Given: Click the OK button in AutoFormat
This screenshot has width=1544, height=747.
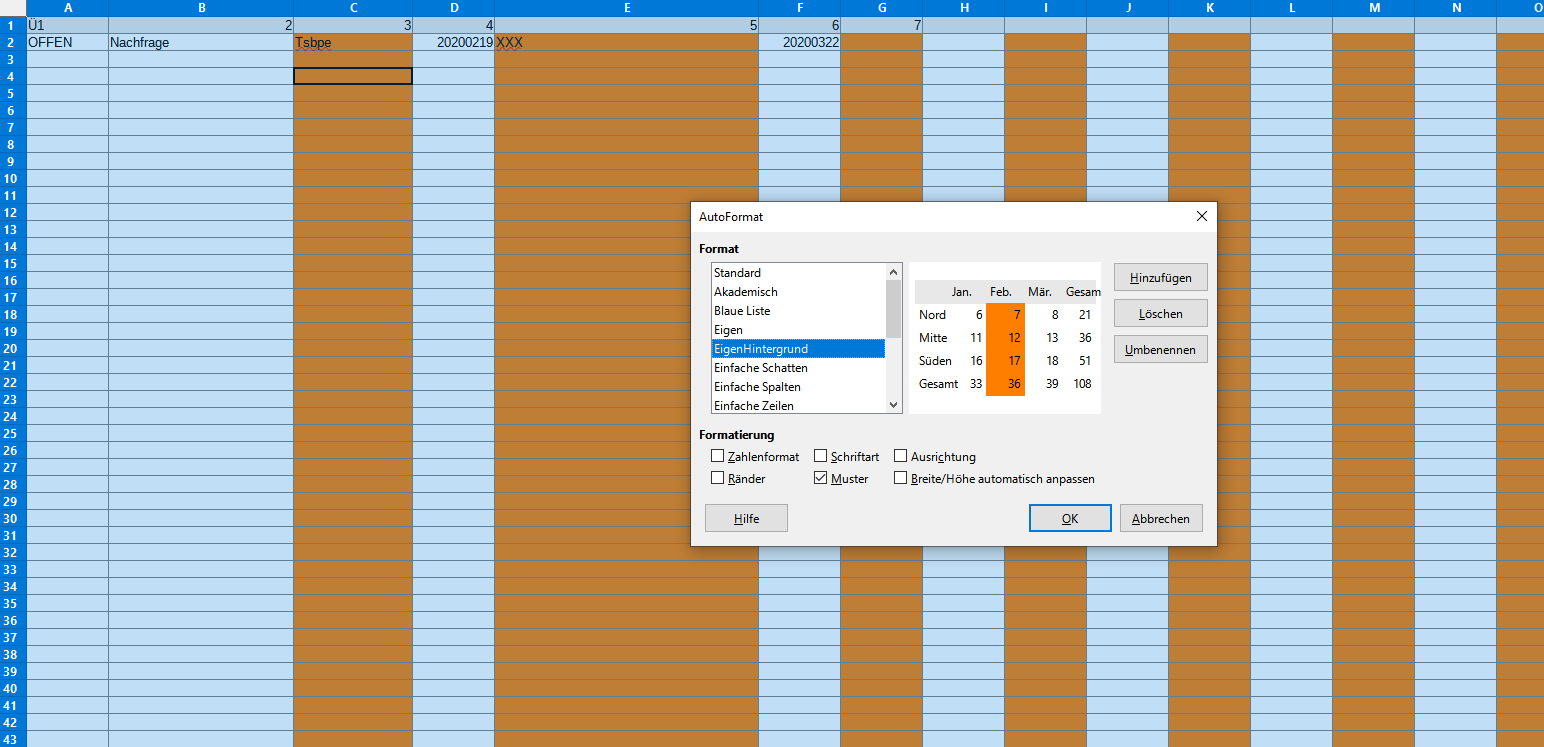Looking at the screenshot, I should point(1070,518).
